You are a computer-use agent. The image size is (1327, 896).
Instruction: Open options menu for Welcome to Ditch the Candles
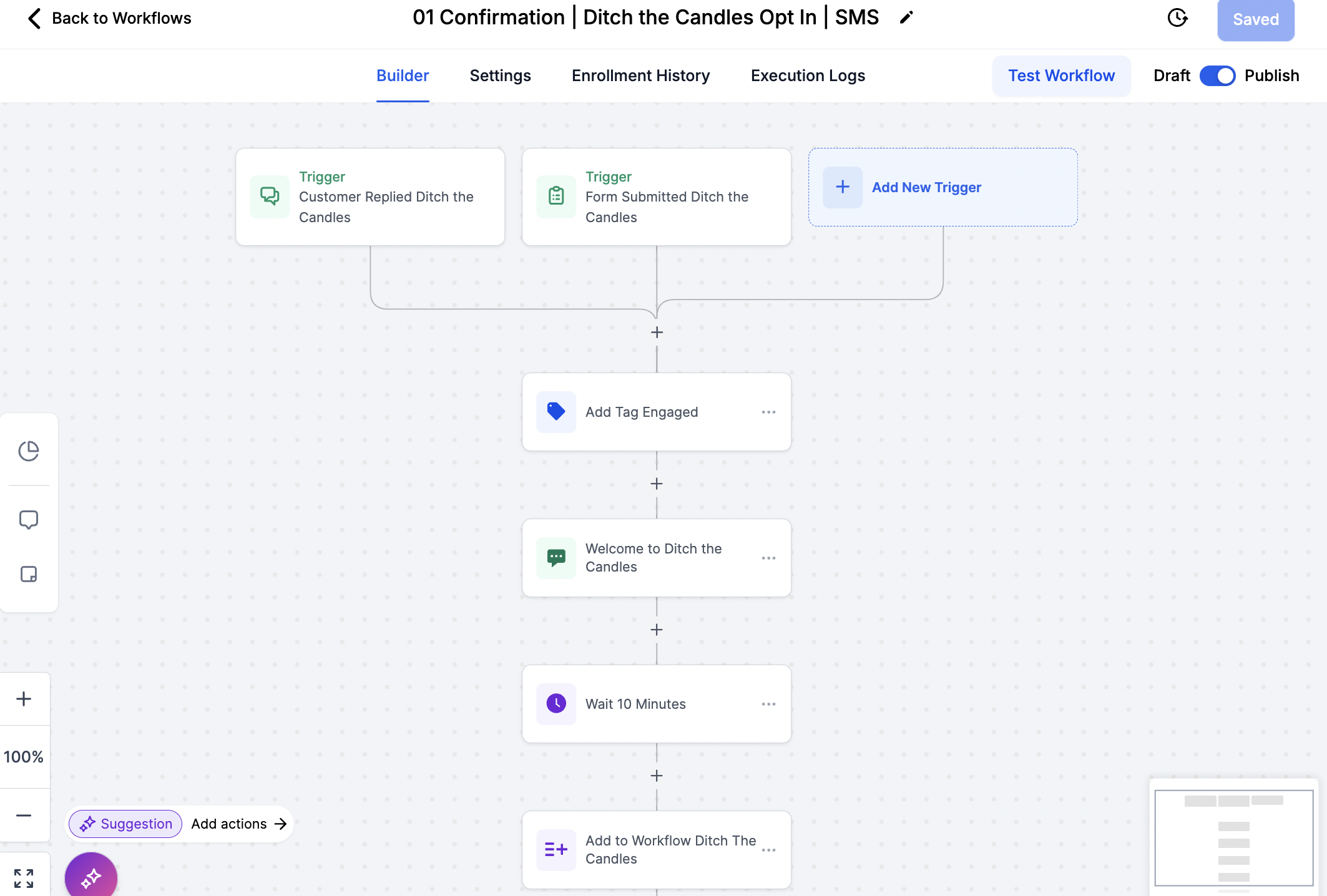[768, 558]
